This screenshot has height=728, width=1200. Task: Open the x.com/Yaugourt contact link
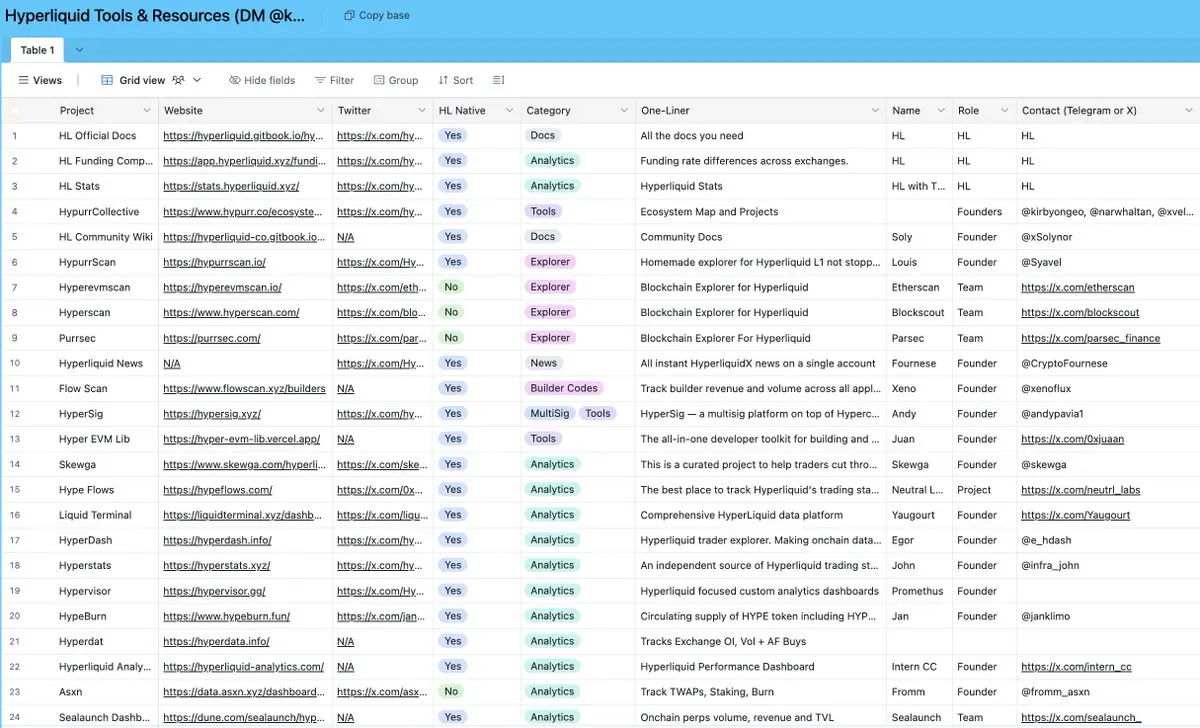1076,515
